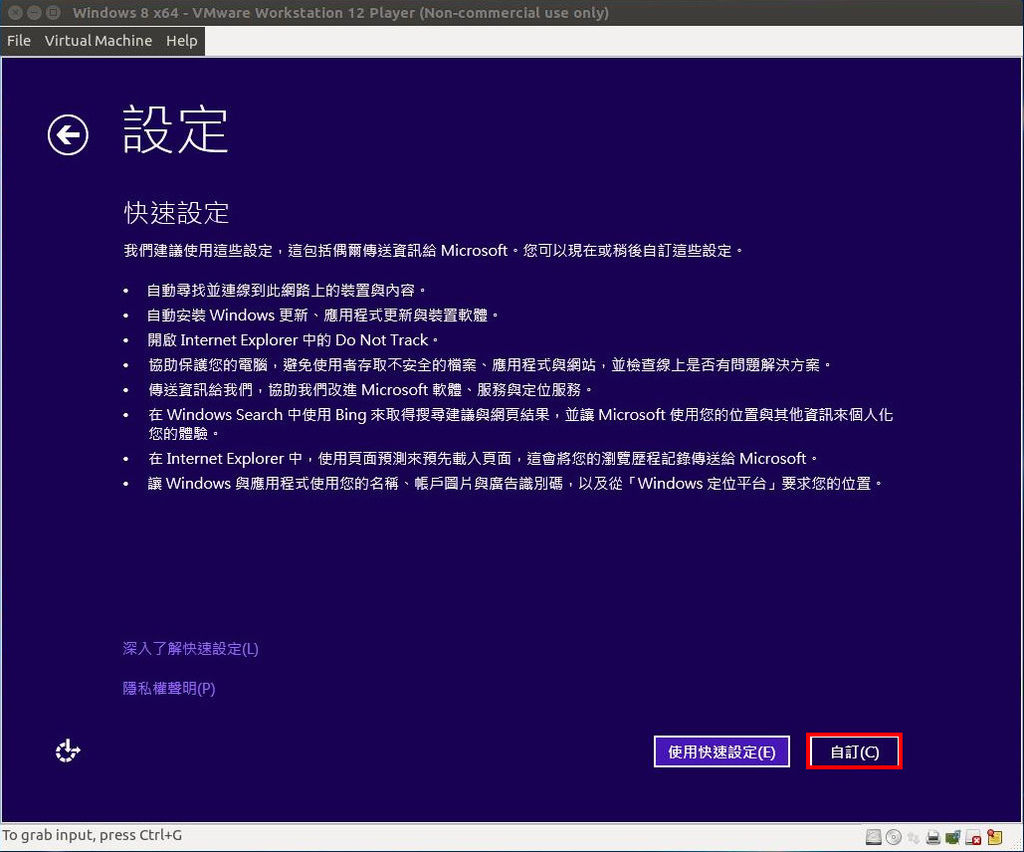The width and height of the screenshot is (1024, 852).
Task: Click the back arrow next to 設定
Action: tap(68, 135)
